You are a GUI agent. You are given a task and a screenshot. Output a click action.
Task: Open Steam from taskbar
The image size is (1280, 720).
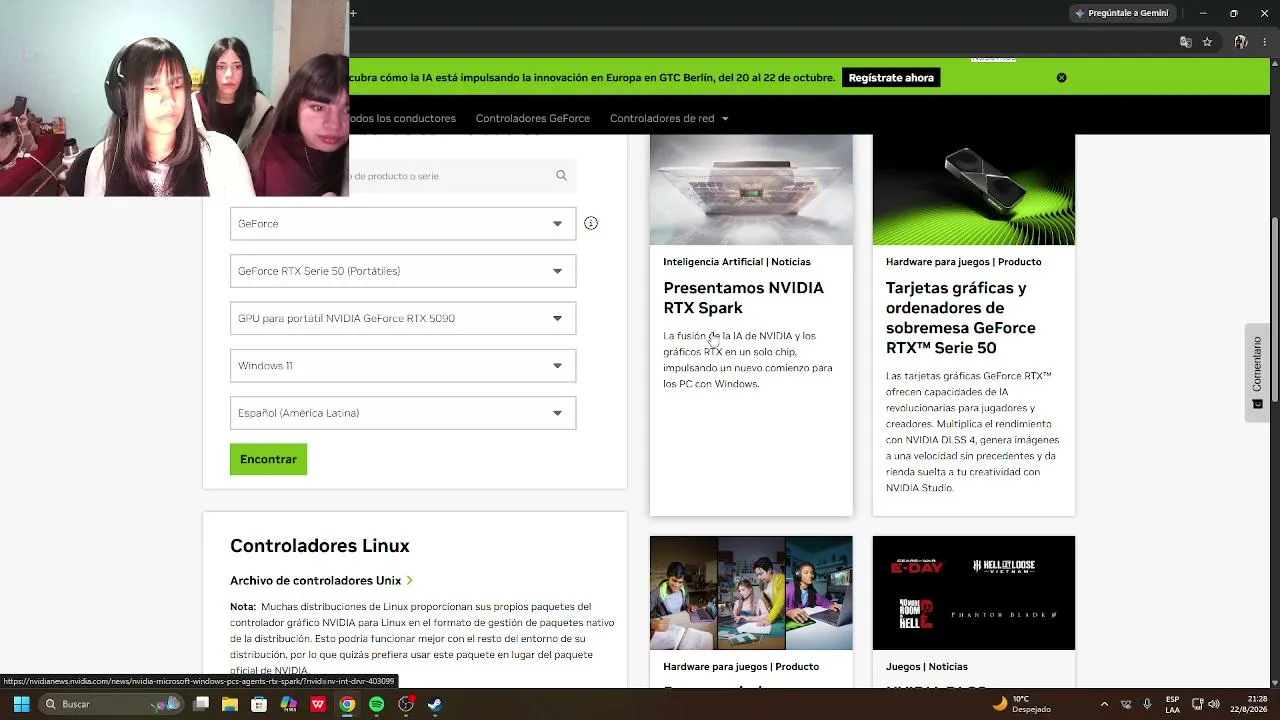(x=435, y=704)
